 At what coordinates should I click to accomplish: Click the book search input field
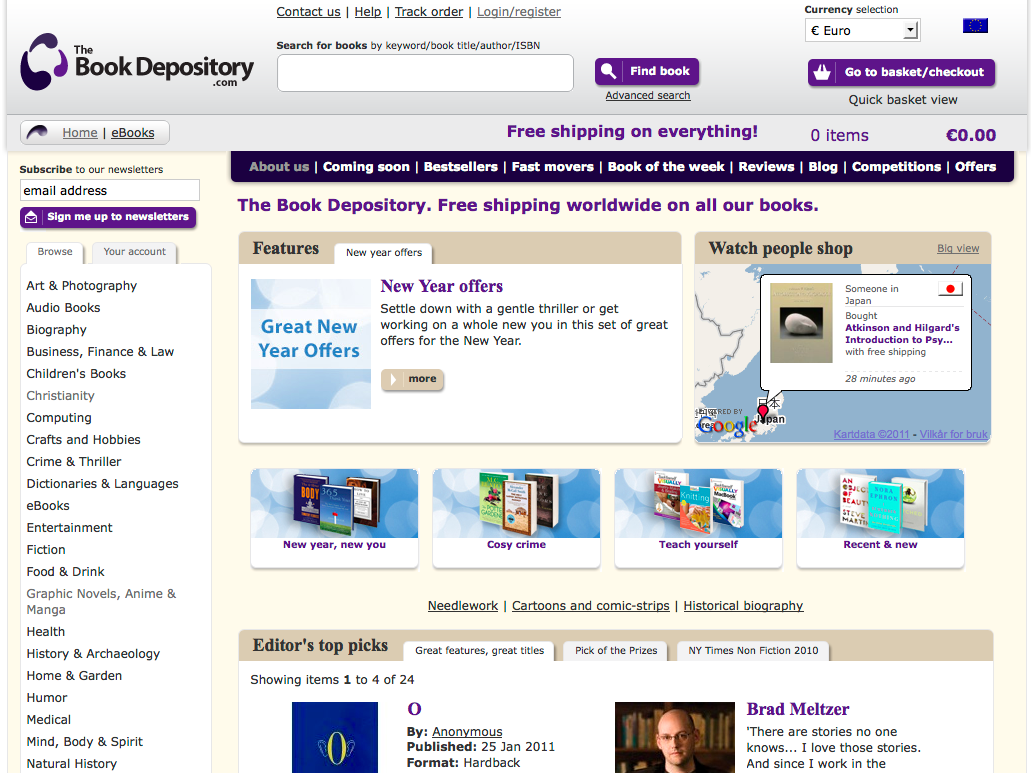[x=425, y=73]
